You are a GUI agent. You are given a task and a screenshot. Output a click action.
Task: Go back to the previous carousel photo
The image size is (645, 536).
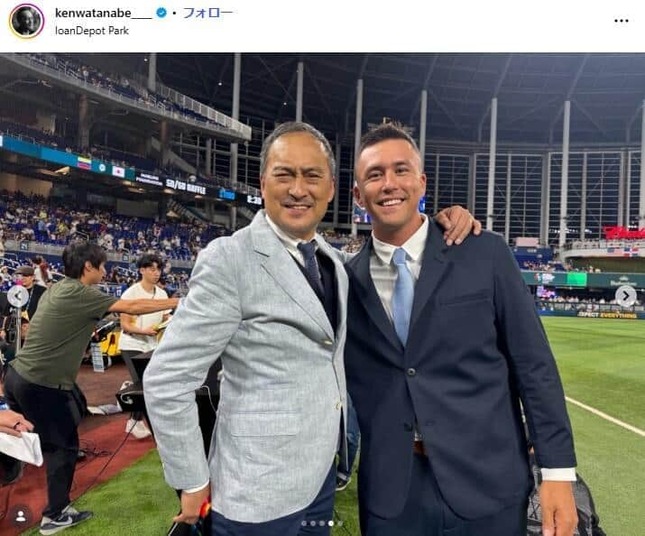(x=18, y=296)
